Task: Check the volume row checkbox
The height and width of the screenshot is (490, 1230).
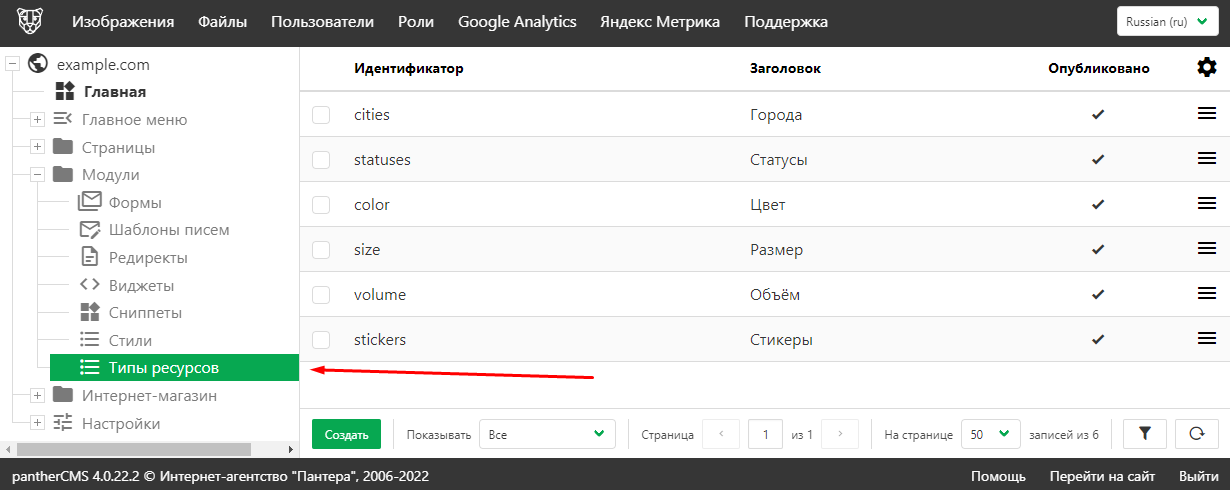Action: point(321,295)
